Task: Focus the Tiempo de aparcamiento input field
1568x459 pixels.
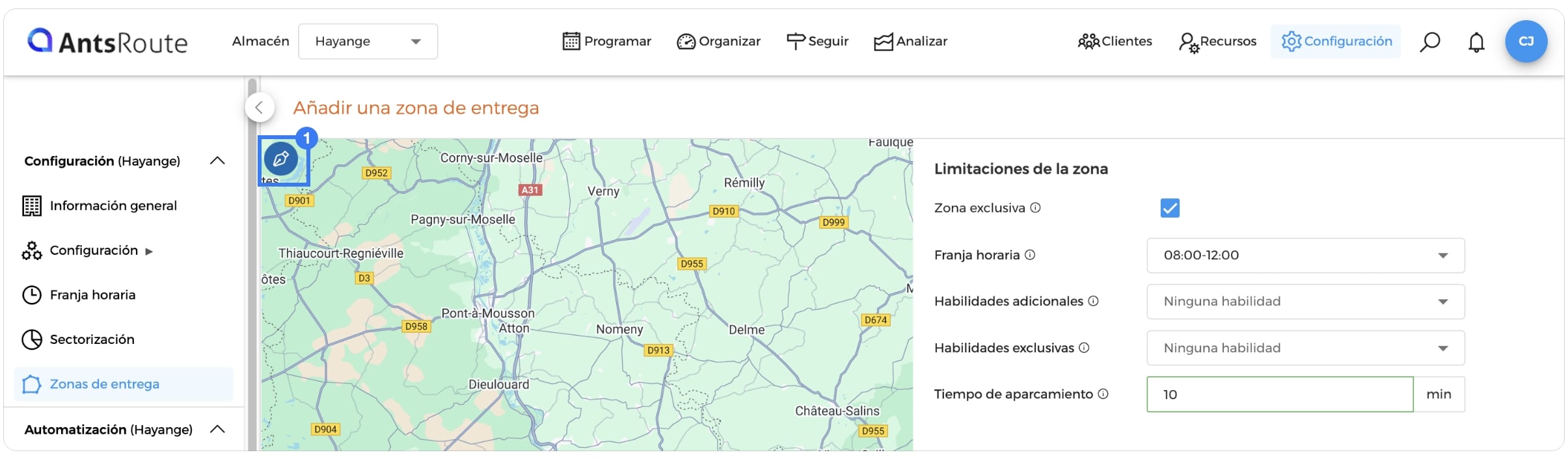Action: coord(1280,394)
